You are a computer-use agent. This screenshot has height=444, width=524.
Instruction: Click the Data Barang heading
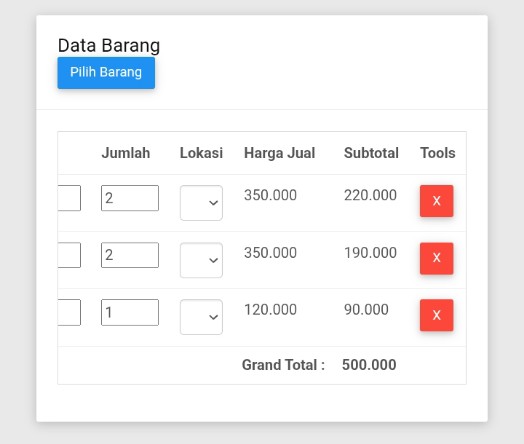[109, 45]
